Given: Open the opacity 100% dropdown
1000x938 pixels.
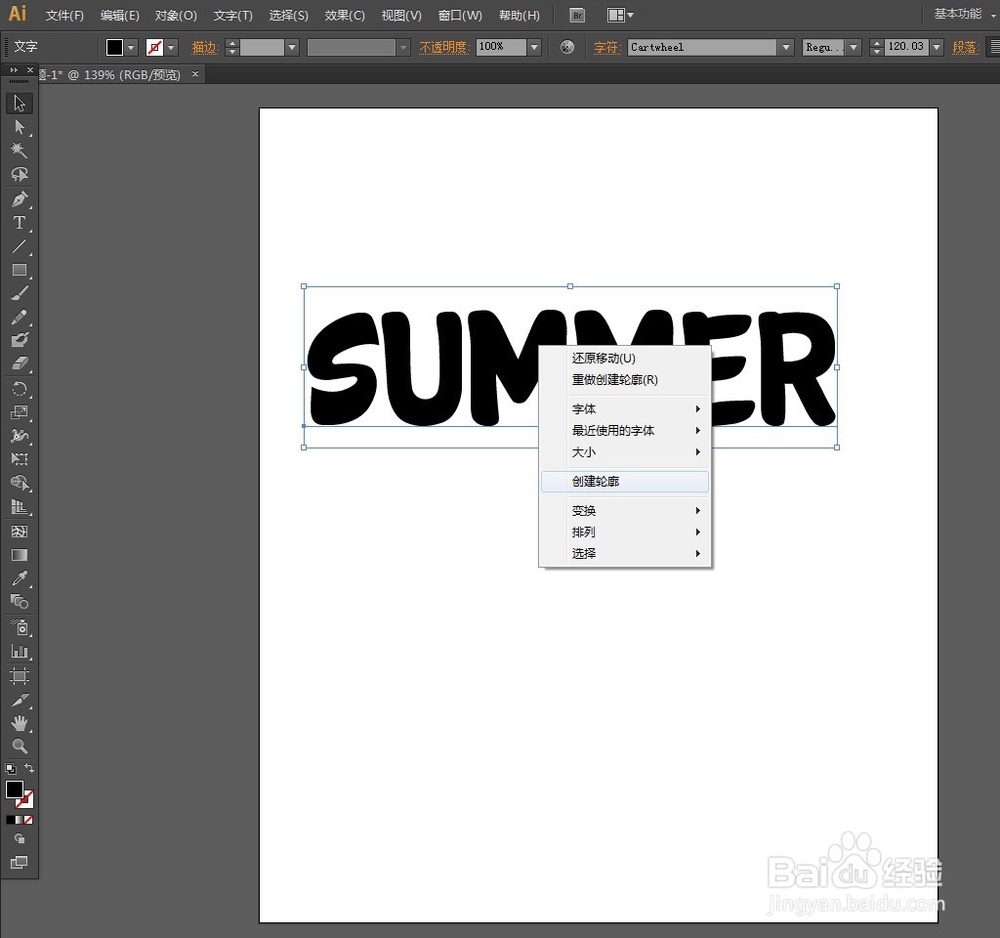Looking at the screenshot, I should coord(534,47).
